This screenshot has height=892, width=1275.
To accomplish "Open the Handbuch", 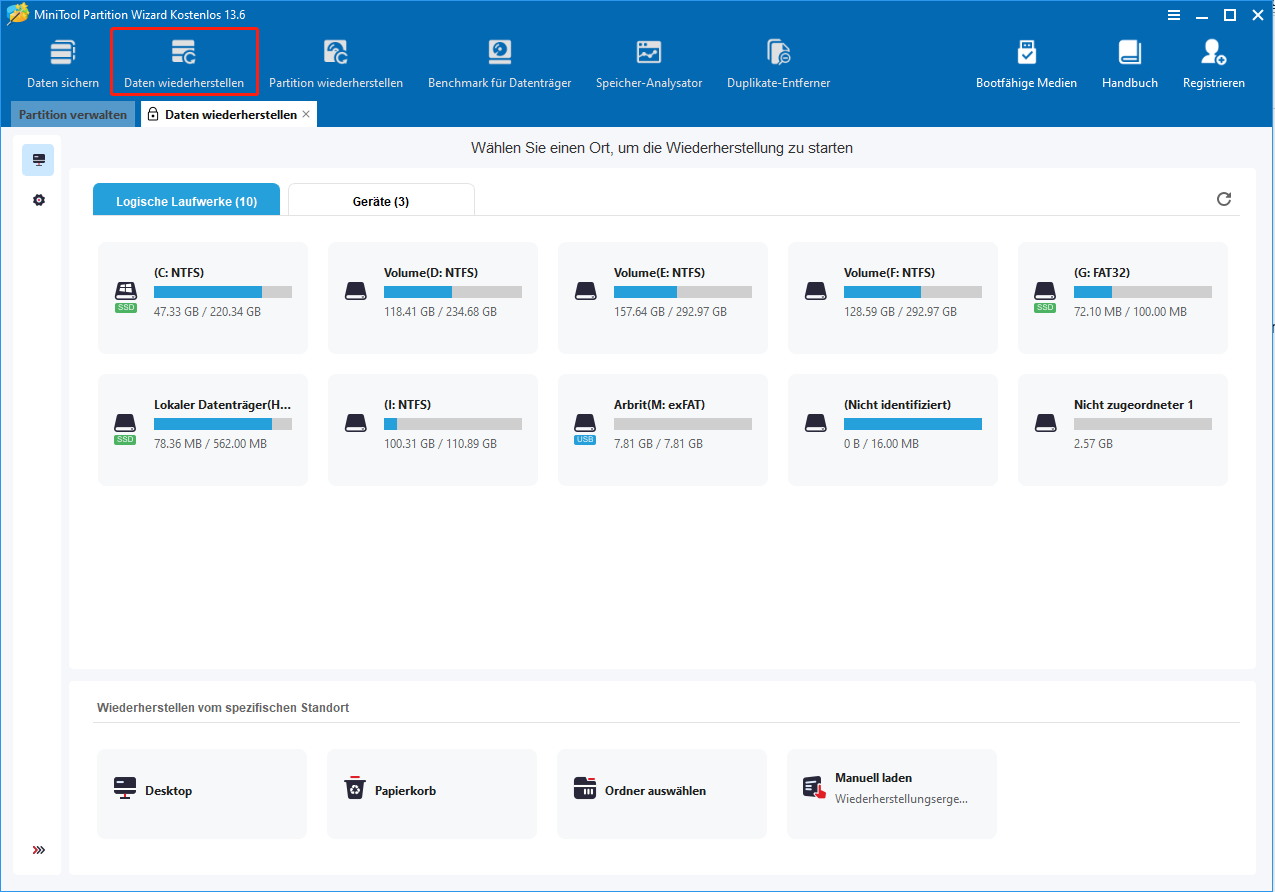I will click(x=1130, y=64).
